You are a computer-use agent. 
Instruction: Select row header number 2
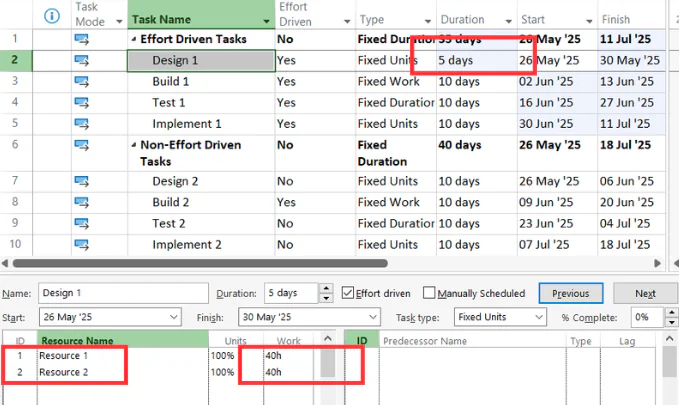[x=15, y=60]
